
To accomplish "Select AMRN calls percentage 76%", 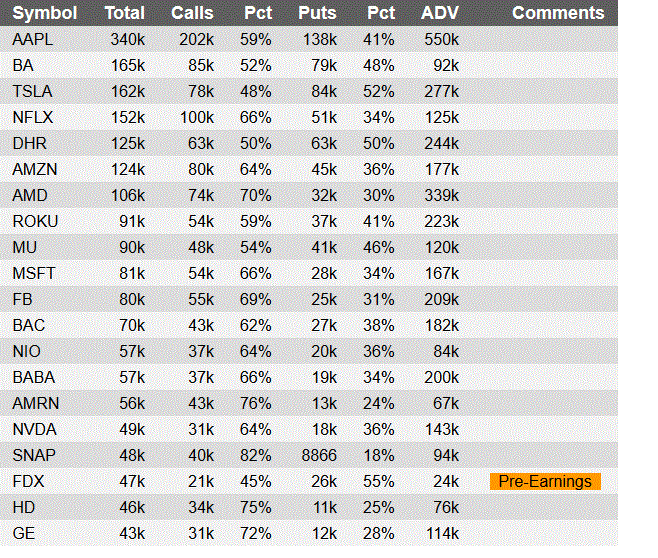I will click(256, 403).
